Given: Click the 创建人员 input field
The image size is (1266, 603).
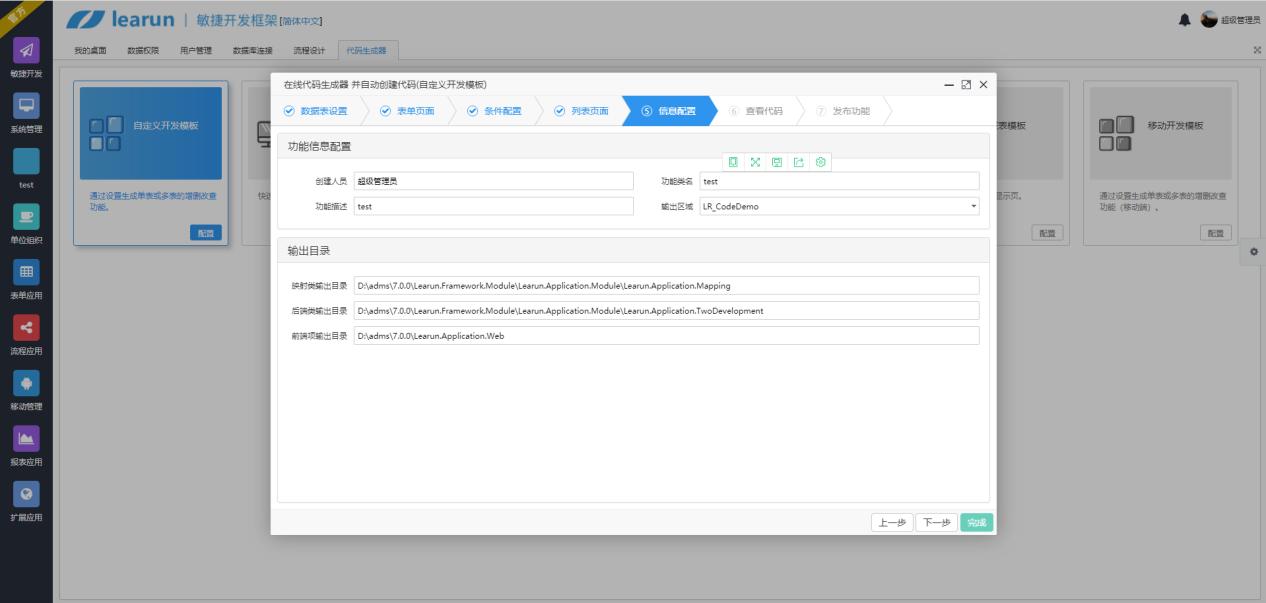Looking at the screenshot, I should click(494, 181).
